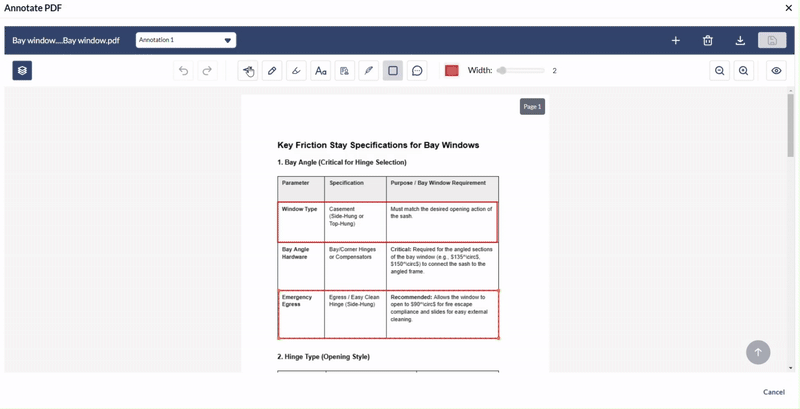Add a new annotation with plus icon
Viewport: 800px width, 409px height.
point(676,40)
